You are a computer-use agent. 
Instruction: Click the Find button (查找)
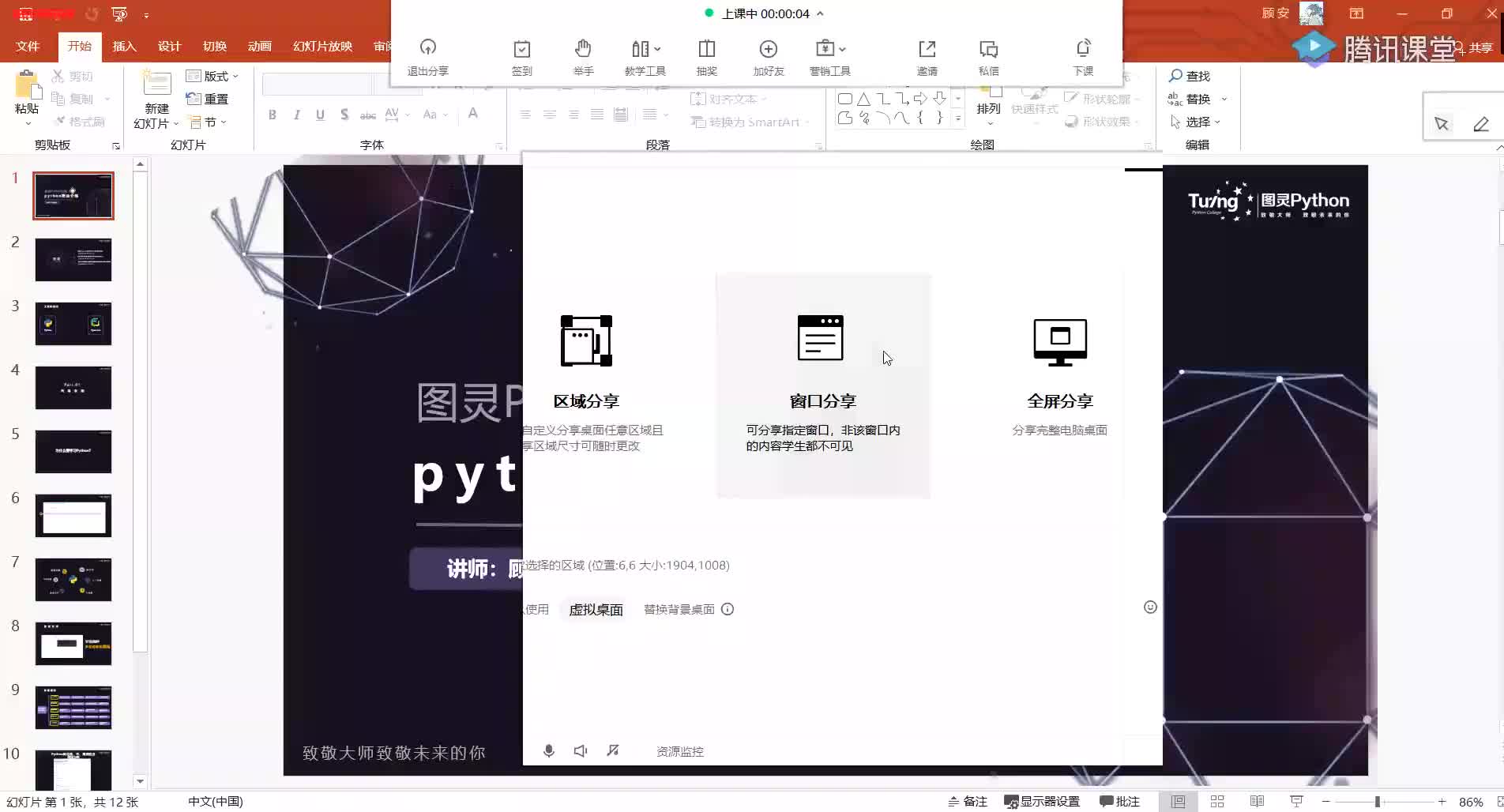[1190, 76]
